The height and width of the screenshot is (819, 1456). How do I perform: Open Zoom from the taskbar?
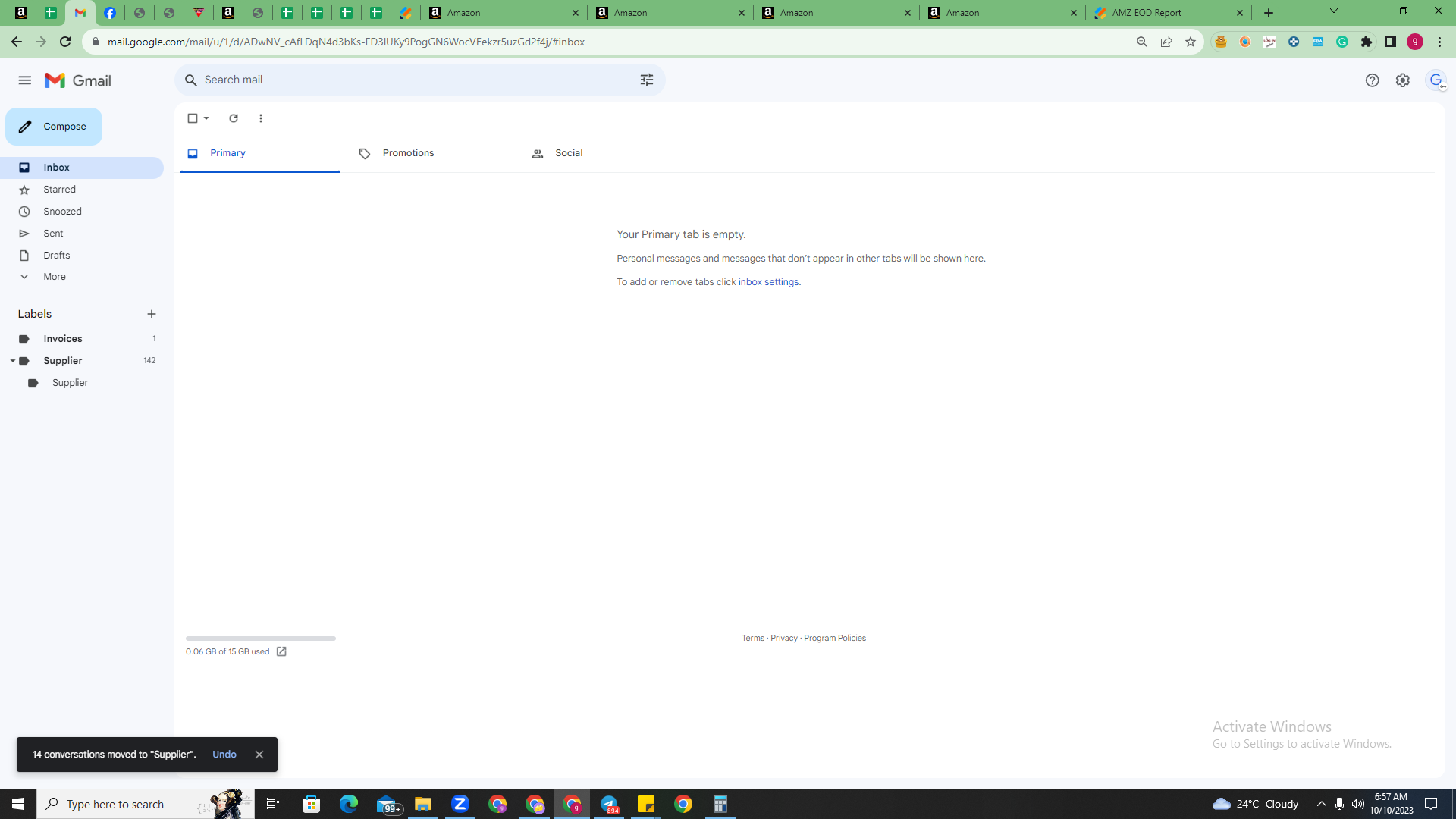pos(460,804)
